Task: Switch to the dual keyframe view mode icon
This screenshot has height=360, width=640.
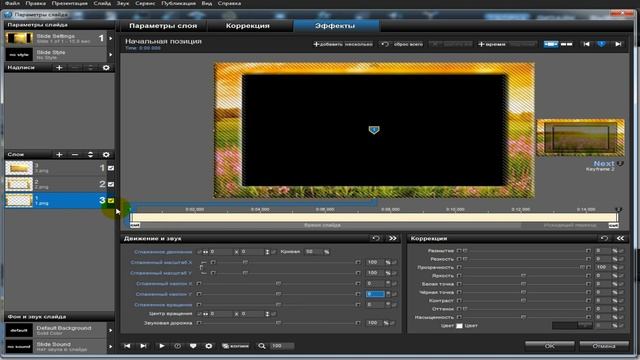Action: point(567,44)
